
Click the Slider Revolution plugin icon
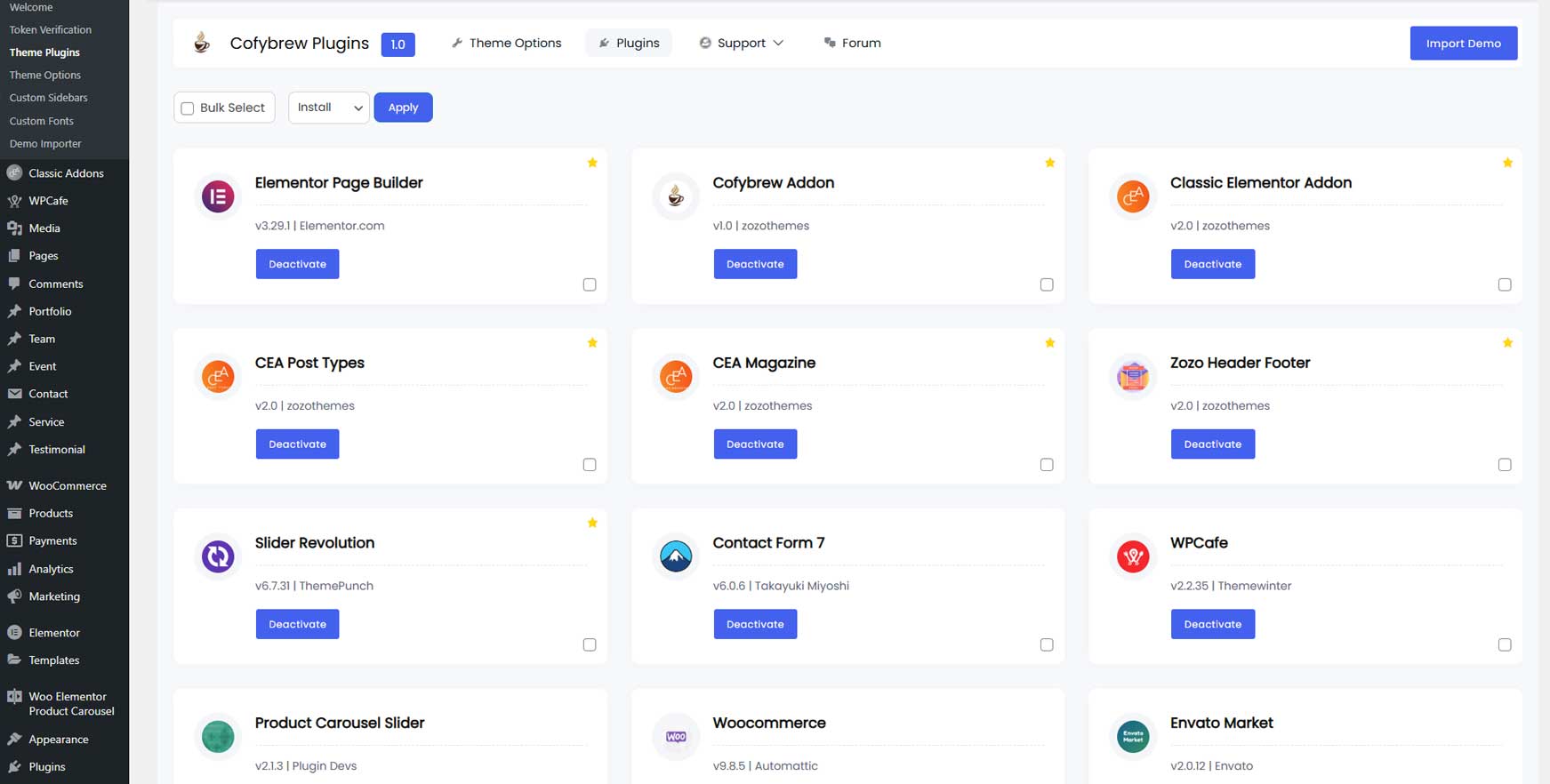point(218,556)
